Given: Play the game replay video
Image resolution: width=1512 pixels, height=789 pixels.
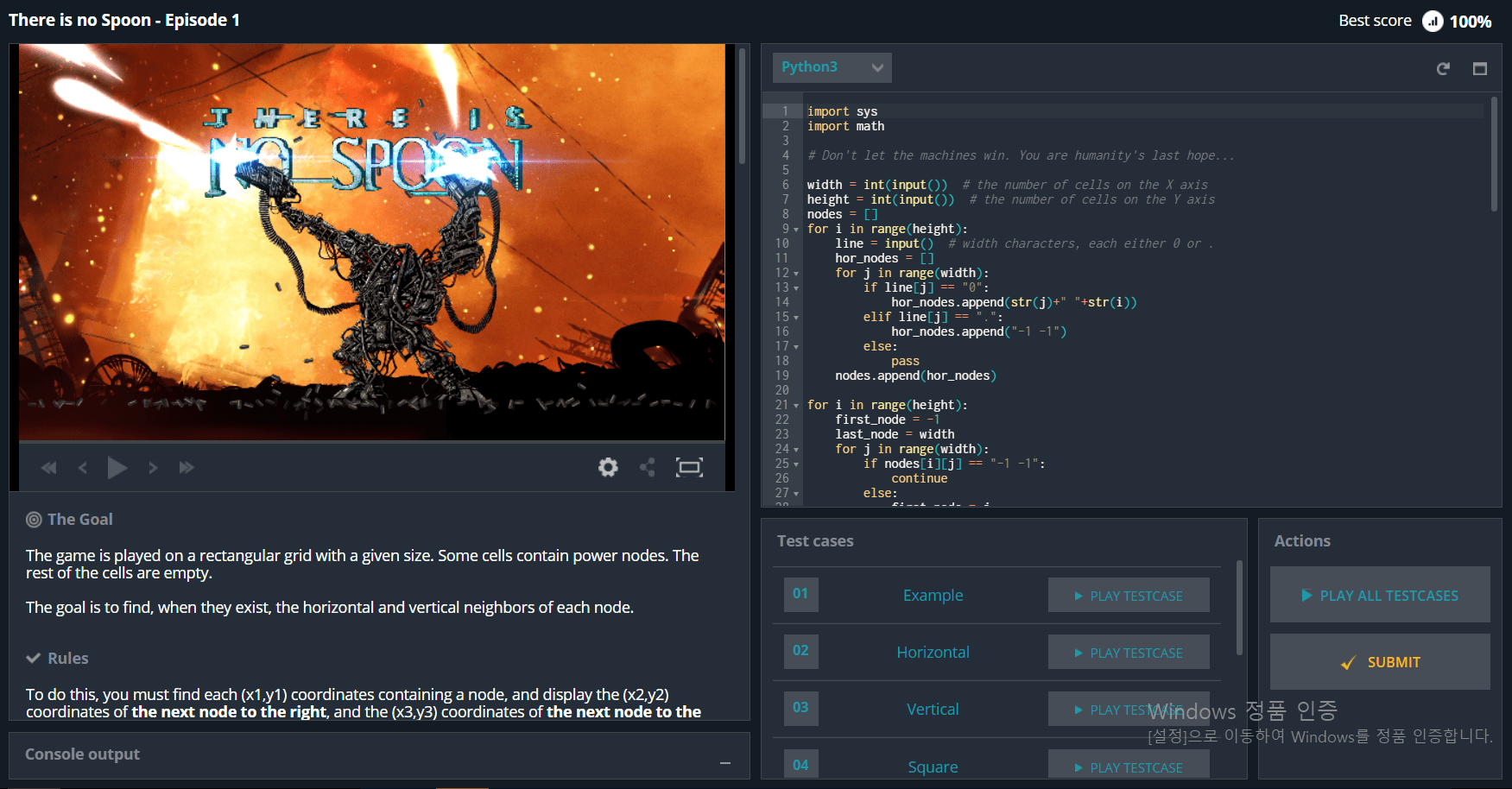Looking at the screenshot, I should [x=117, y=468].
